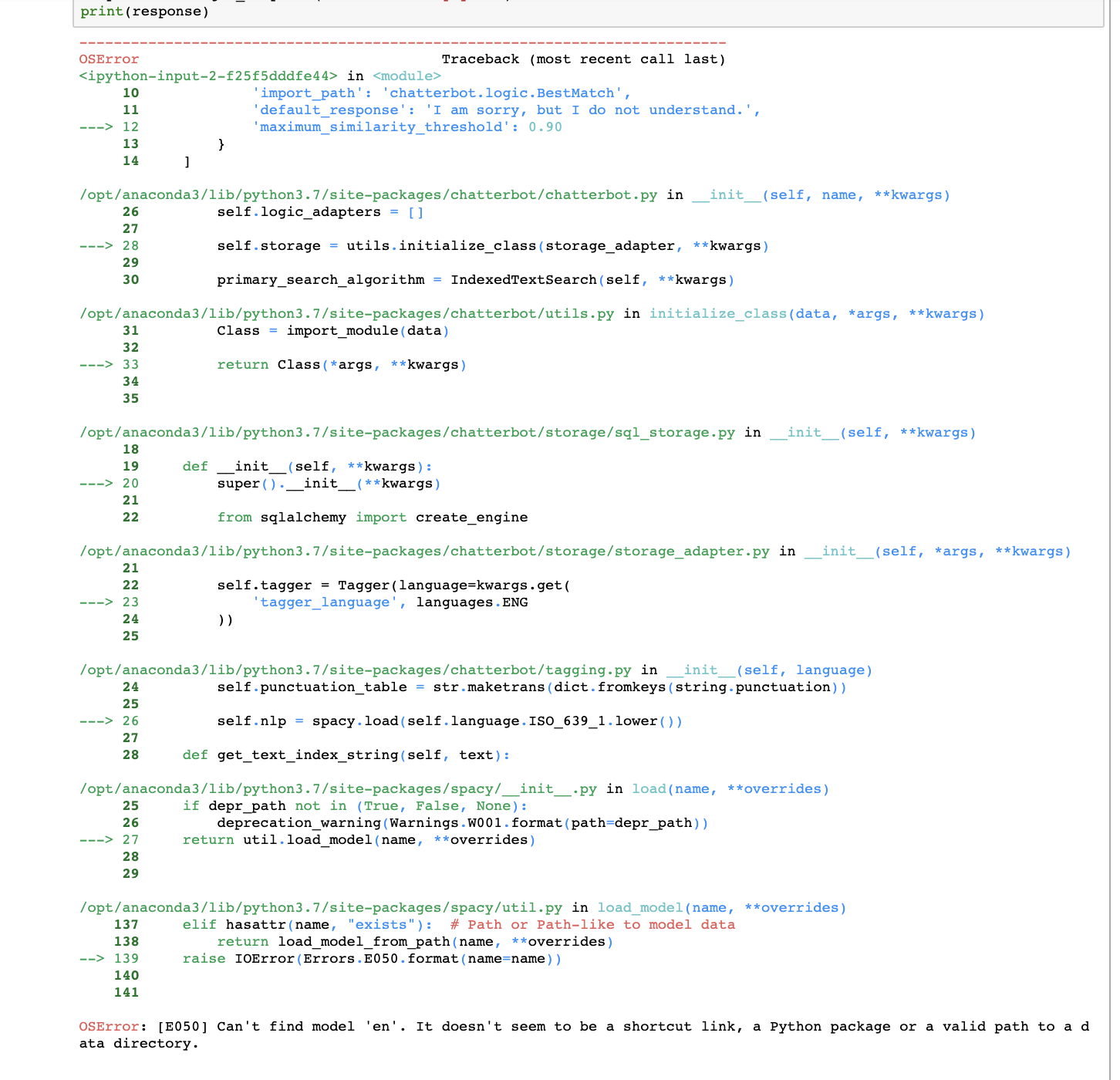Click the storage_adapter.py file path
The image size is (1120, 1080).
(x=424, y=552)
